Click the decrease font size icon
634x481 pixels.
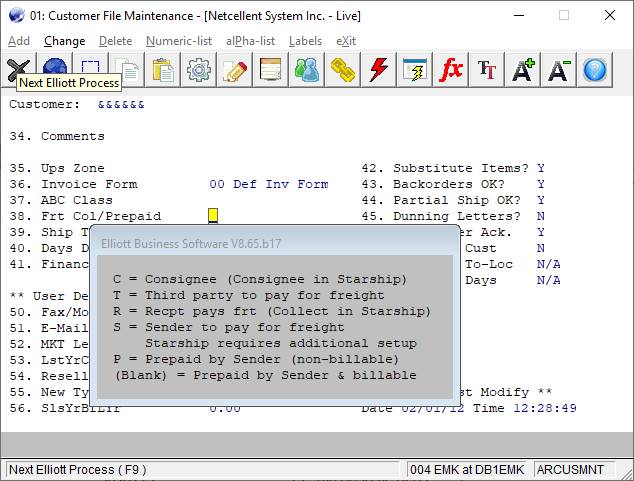click(559, 70)
